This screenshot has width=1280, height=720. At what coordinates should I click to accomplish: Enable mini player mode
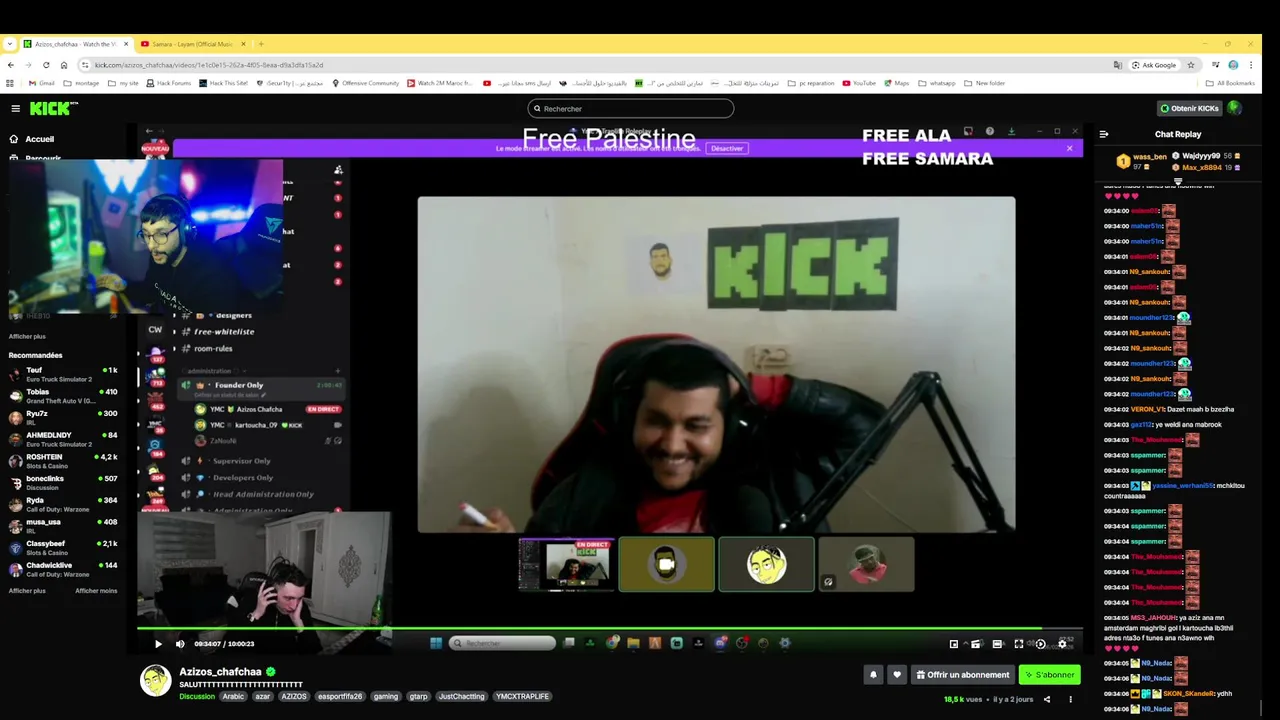954,644
